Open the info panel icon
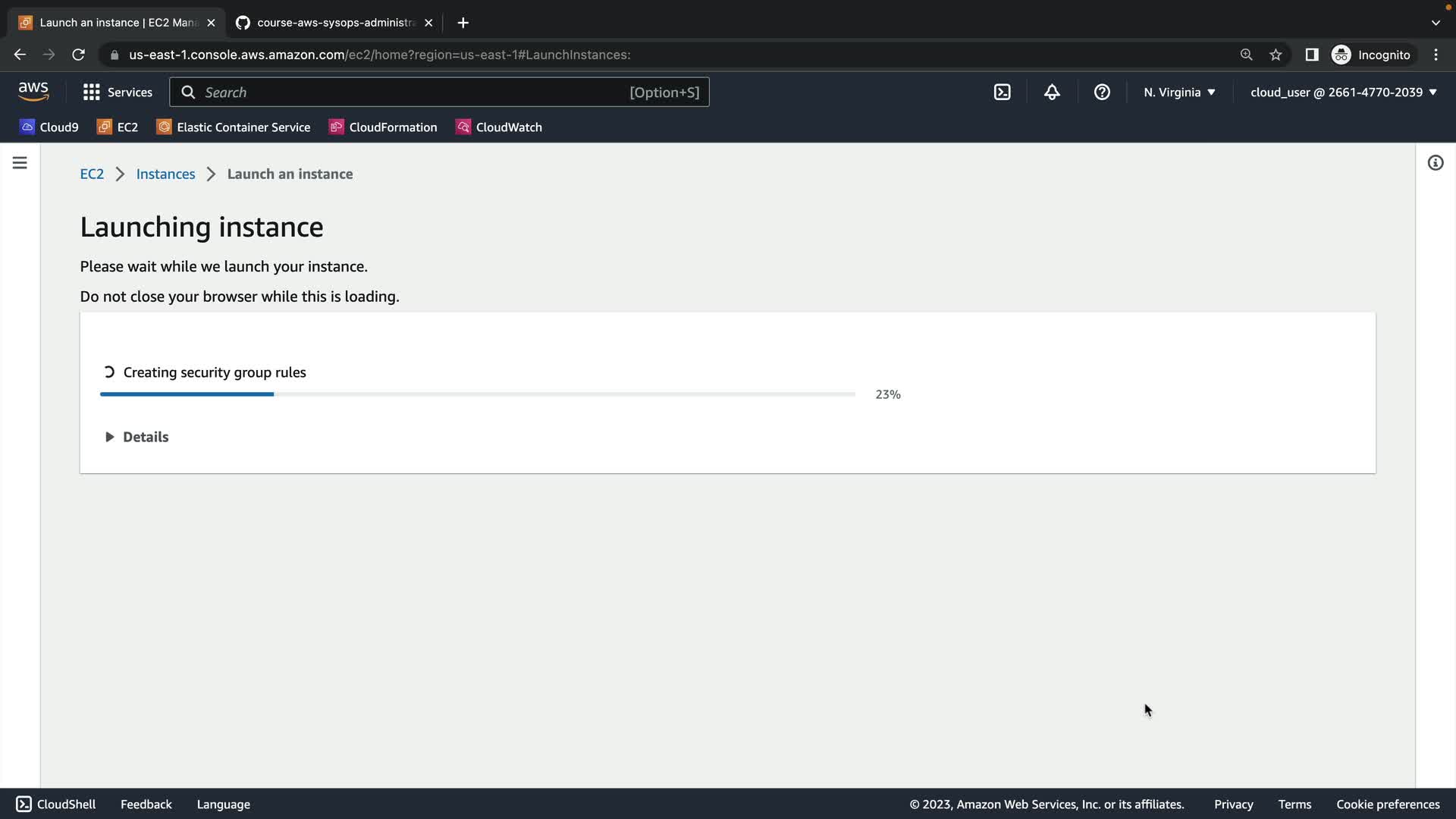Viewport: 1456px width, 819px height. [1435, 163]
